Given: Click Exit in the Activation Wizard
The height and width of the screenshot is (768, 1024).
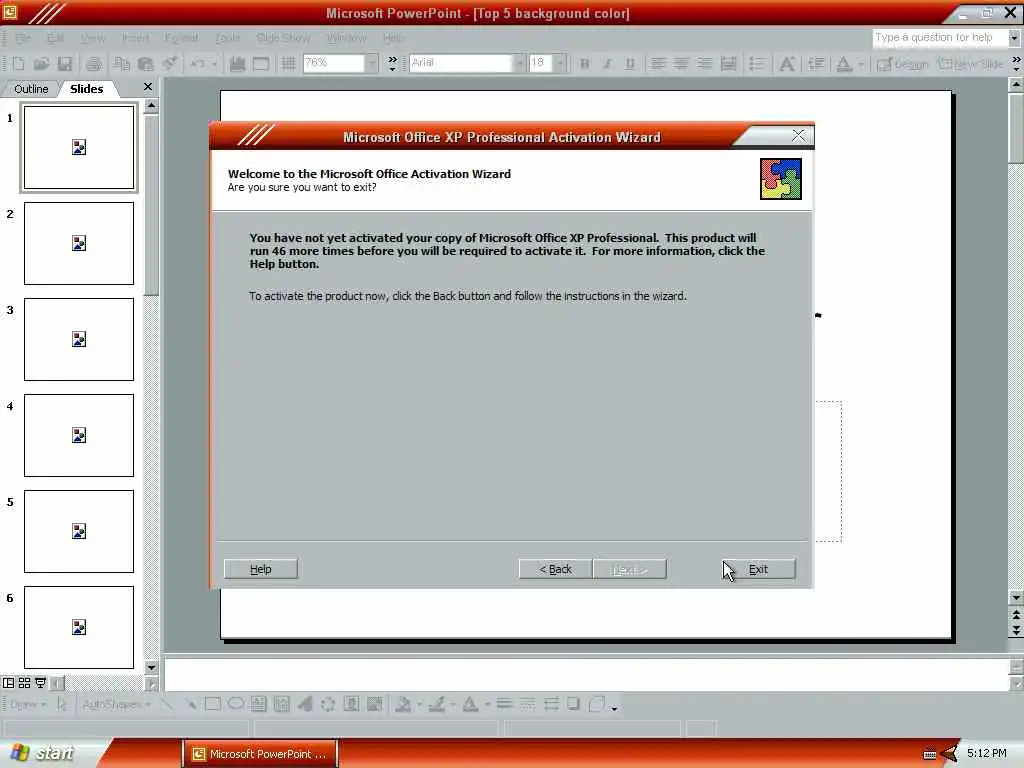Looking at the screenshot, I should [758, 569].
